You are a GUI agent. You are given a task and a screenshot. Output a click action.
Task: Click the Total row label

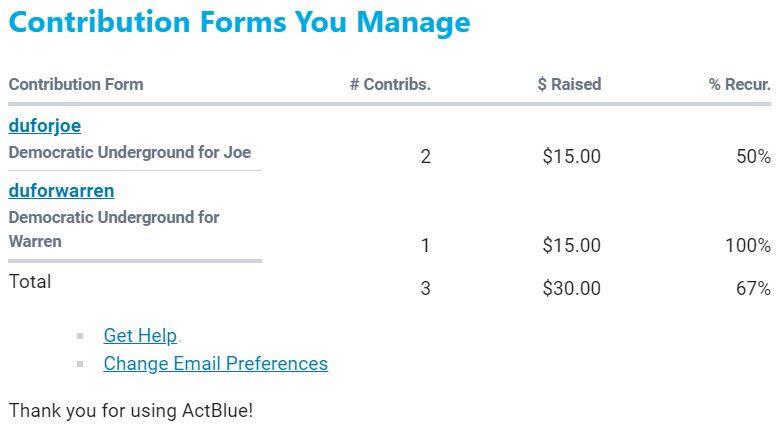click(x=30, y=282)
